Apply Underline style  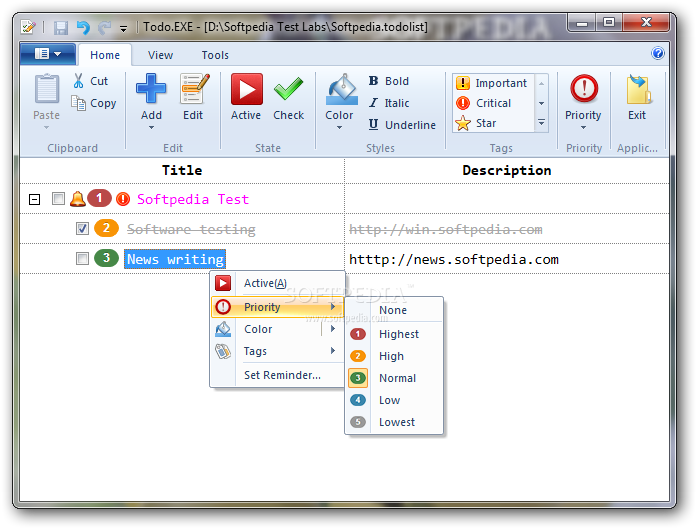(x=402, y=125)
